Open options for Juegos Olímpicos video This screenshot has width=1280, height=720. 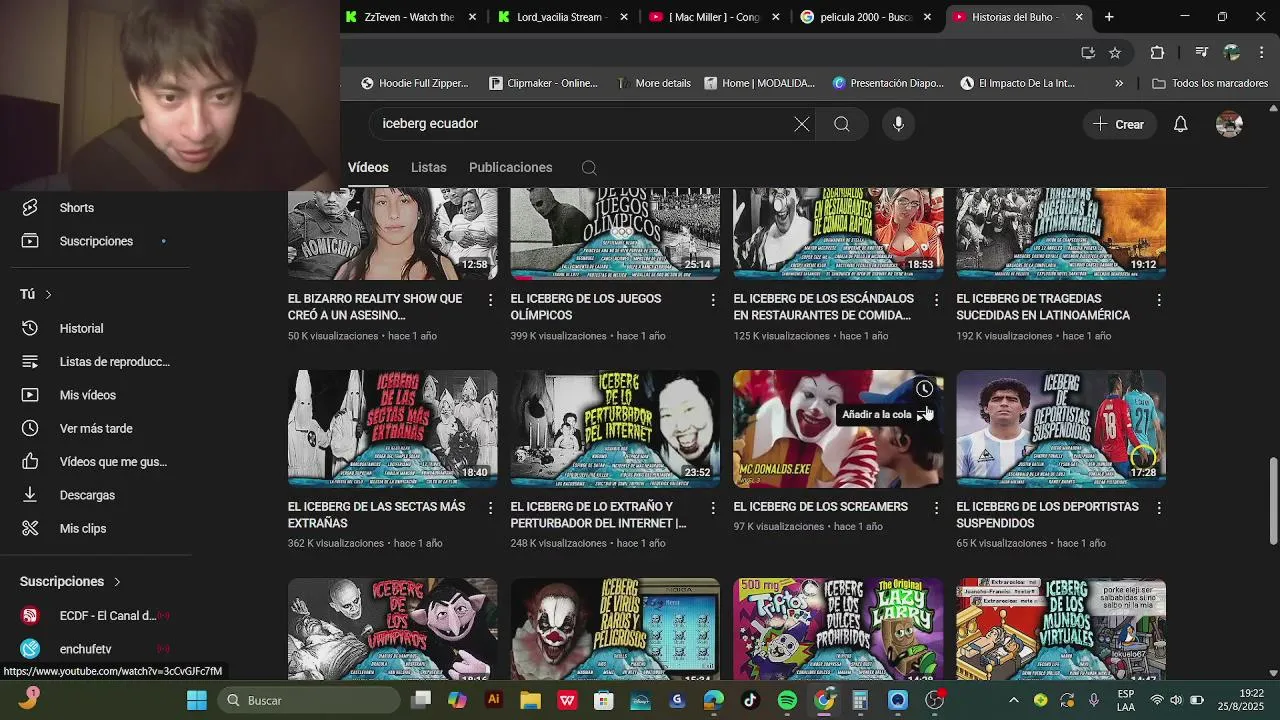(713, 300)
